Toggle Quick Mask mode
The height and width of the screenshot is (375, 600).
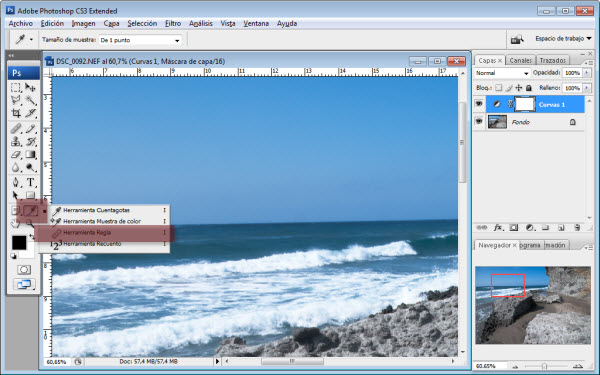[24, 270]
